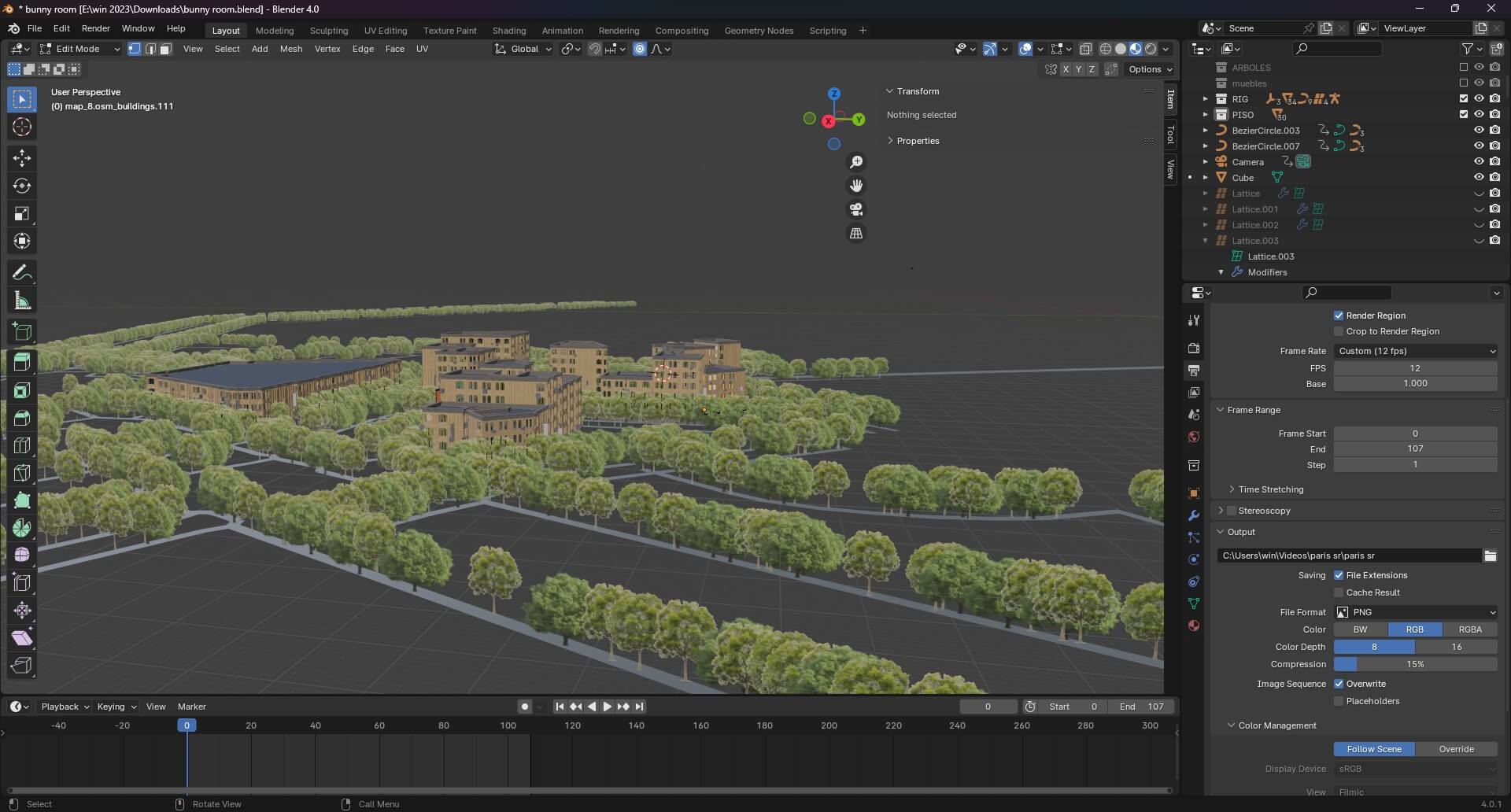Select RGBA color mode

(x=1470, y=629)
